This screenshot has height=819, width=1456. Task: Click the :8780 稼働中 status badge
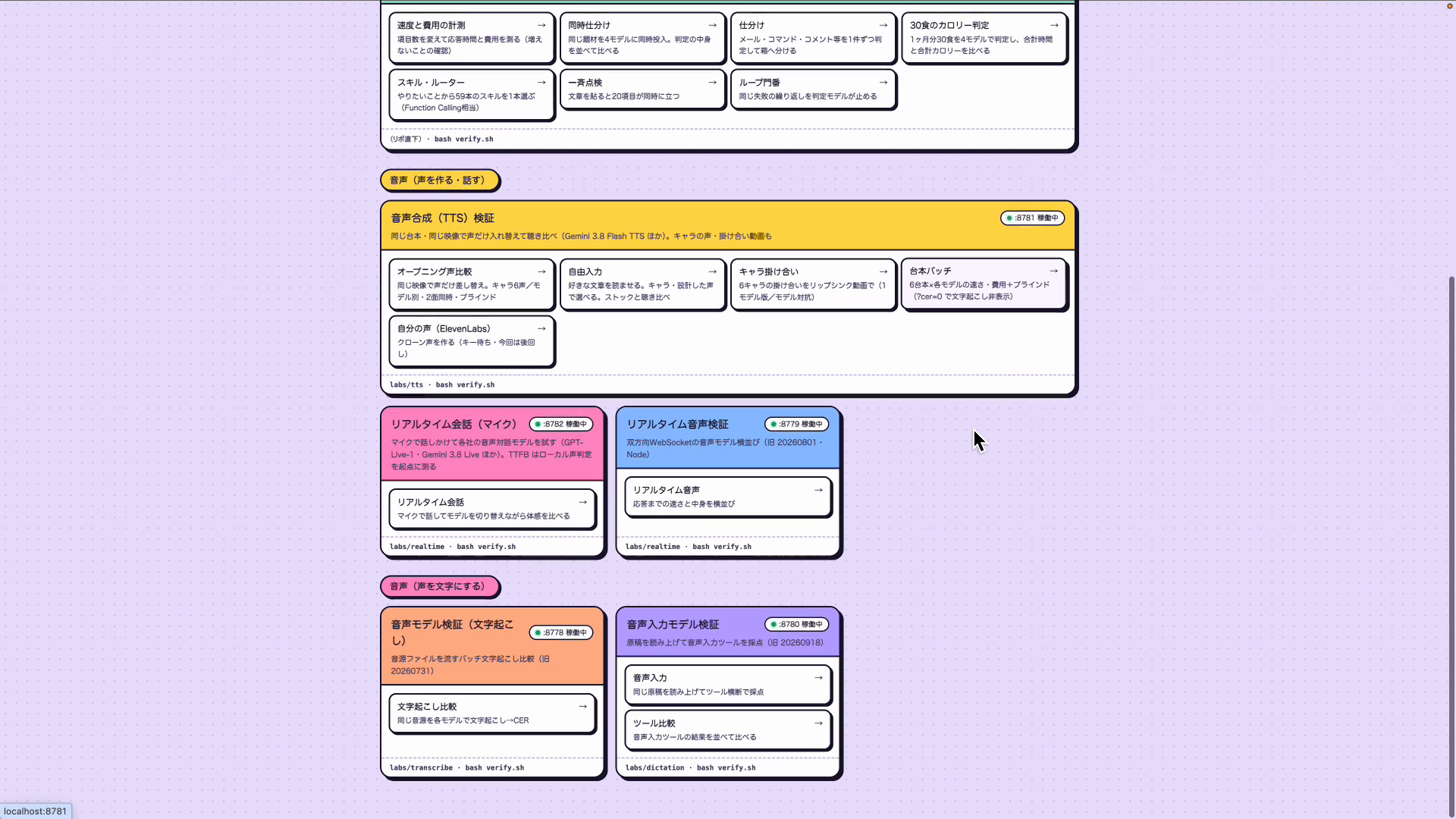pyautogui.click(x=797, y=624)
